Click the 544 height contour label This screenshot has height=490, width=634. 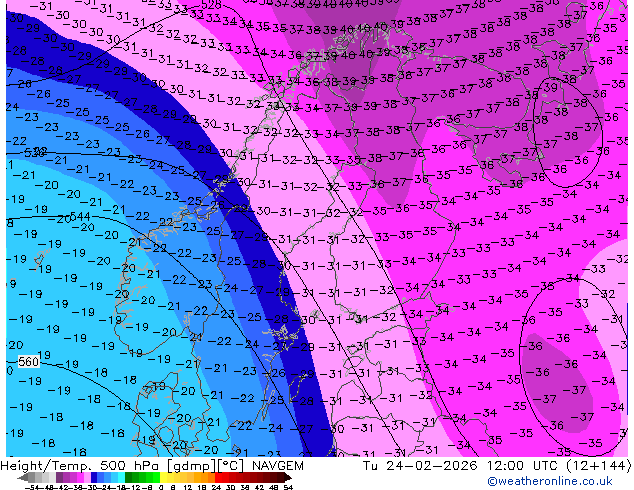[80, 216]
